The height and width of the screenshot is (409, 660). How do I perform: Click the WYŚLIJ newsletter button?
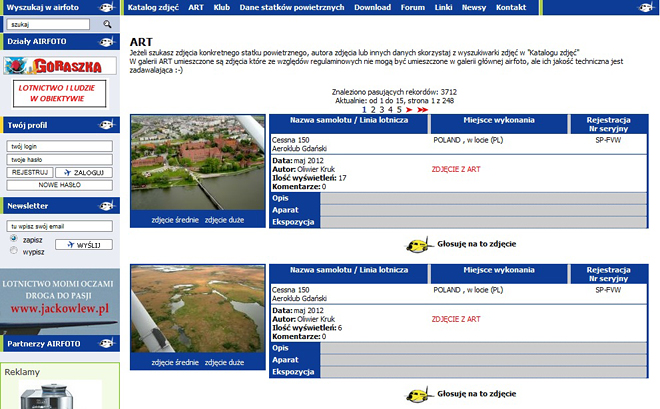tap(84, 245)
